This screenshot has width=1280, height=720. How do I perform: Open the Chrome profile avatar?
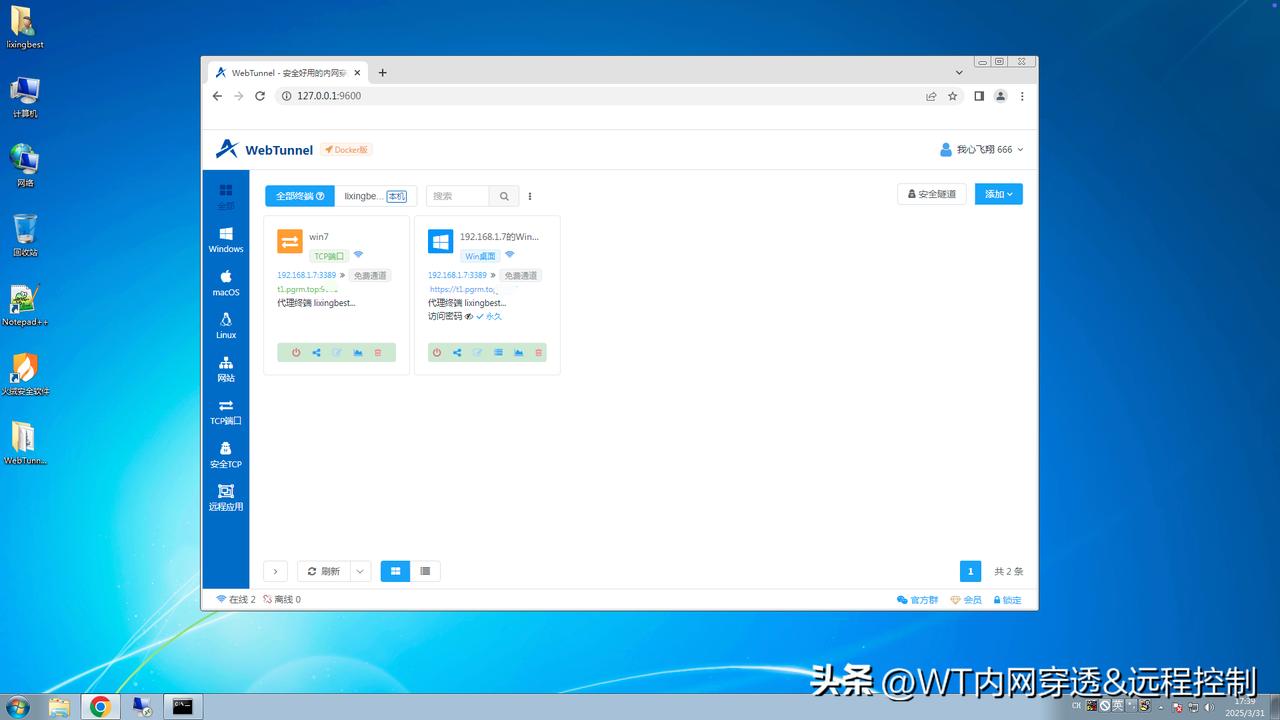(x=1000, y=96)
